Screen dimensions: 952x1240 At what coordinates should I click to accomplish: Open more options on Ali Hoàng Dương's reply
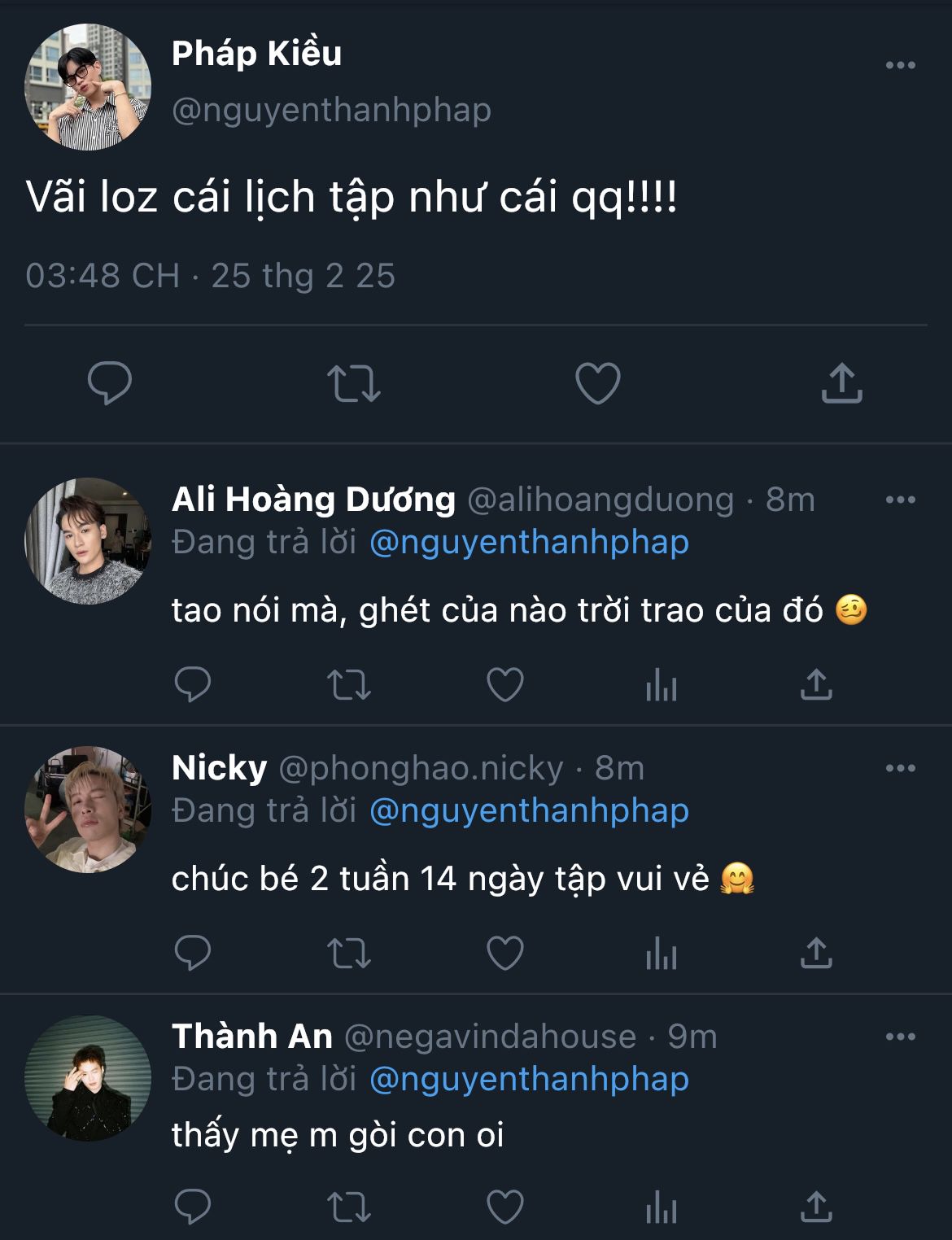pyautogui.click(x=900, y=500)
